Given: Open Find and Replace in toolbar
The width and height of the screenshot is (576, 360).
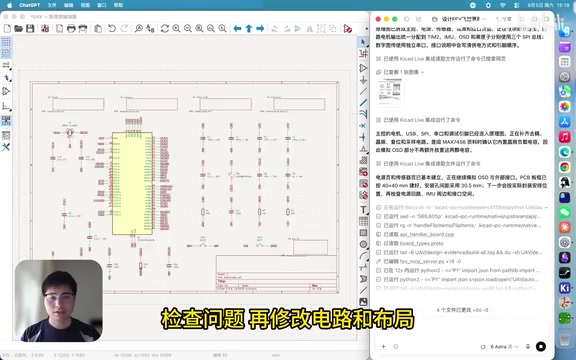Looking at the screenshot, I should [x=150, y=28].
